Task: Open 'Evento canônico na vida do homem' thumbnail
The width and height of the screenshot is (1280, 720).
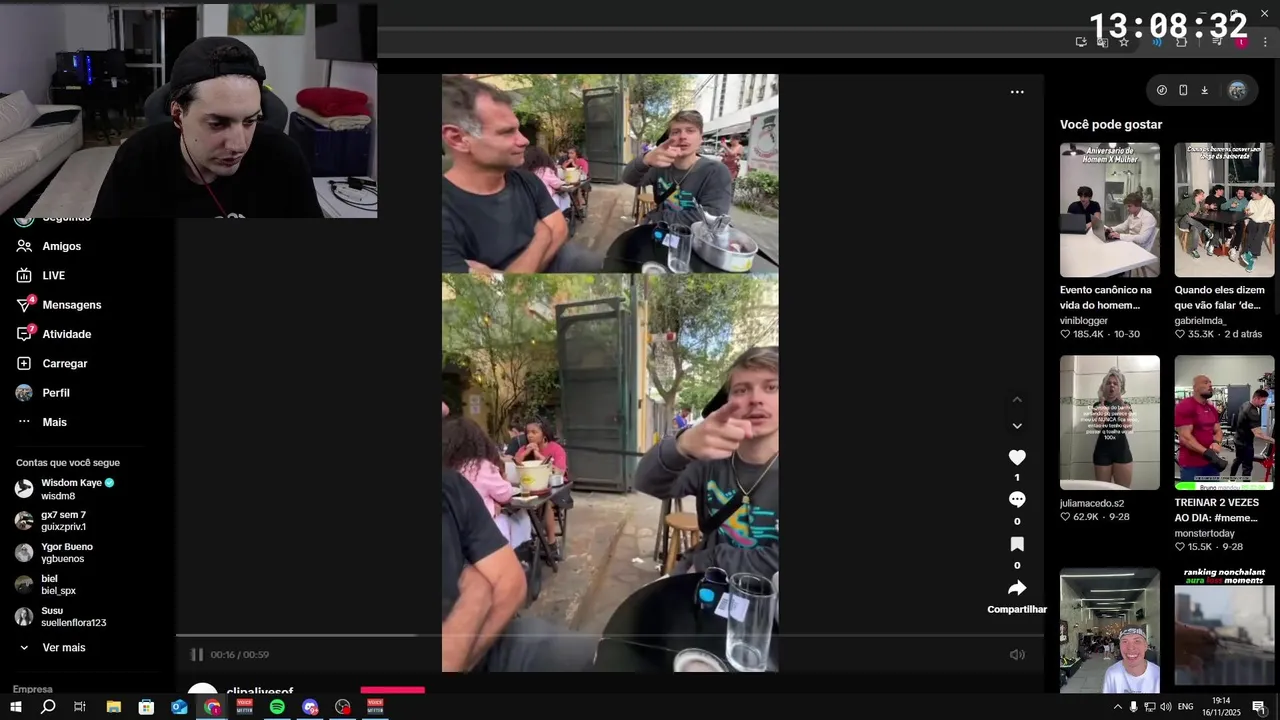Action: point(1110,210)
